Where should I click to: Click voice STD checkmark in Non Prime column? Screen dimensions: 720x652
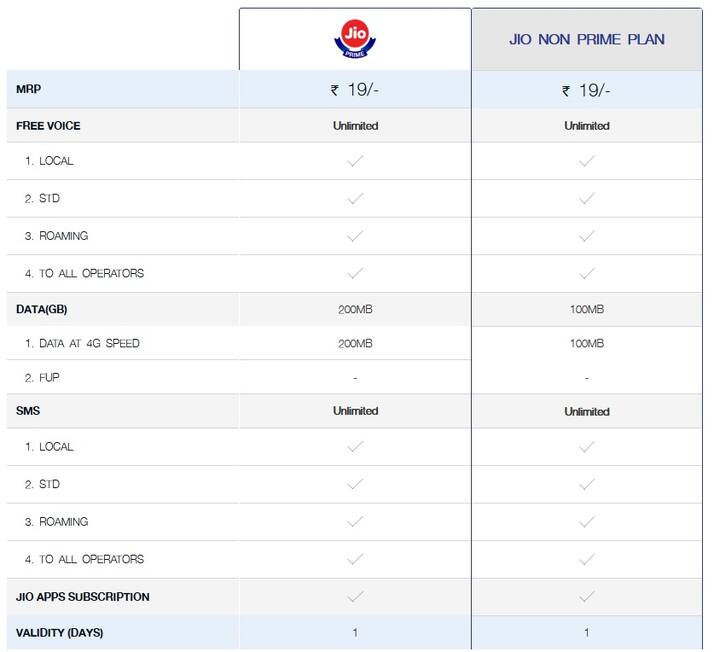pyautogui.click(x=586, y=198)
